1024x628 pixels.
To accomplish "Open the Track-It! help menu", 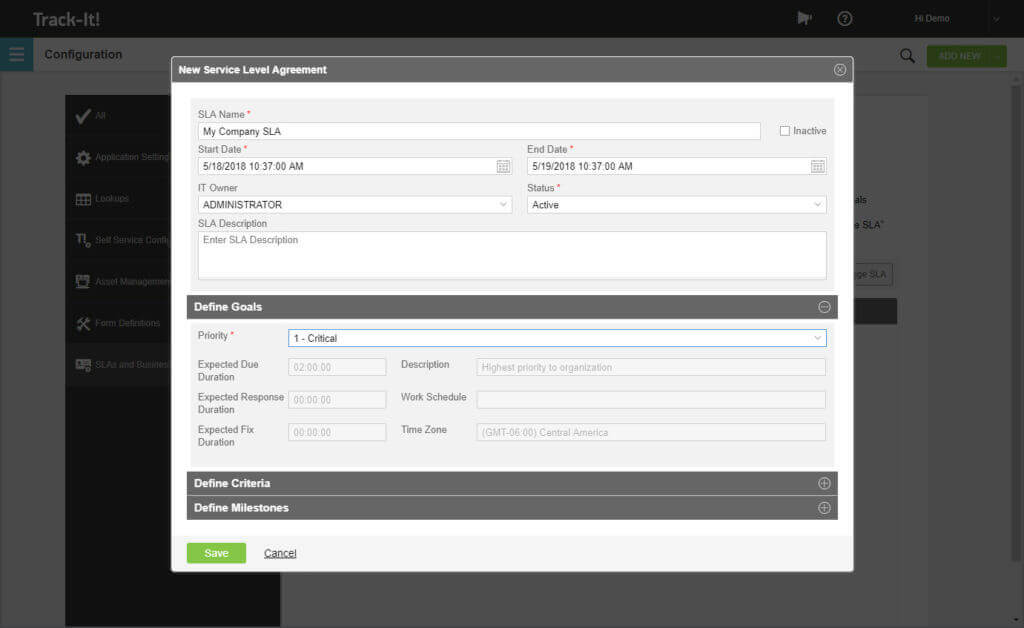I will pos(844,18).
